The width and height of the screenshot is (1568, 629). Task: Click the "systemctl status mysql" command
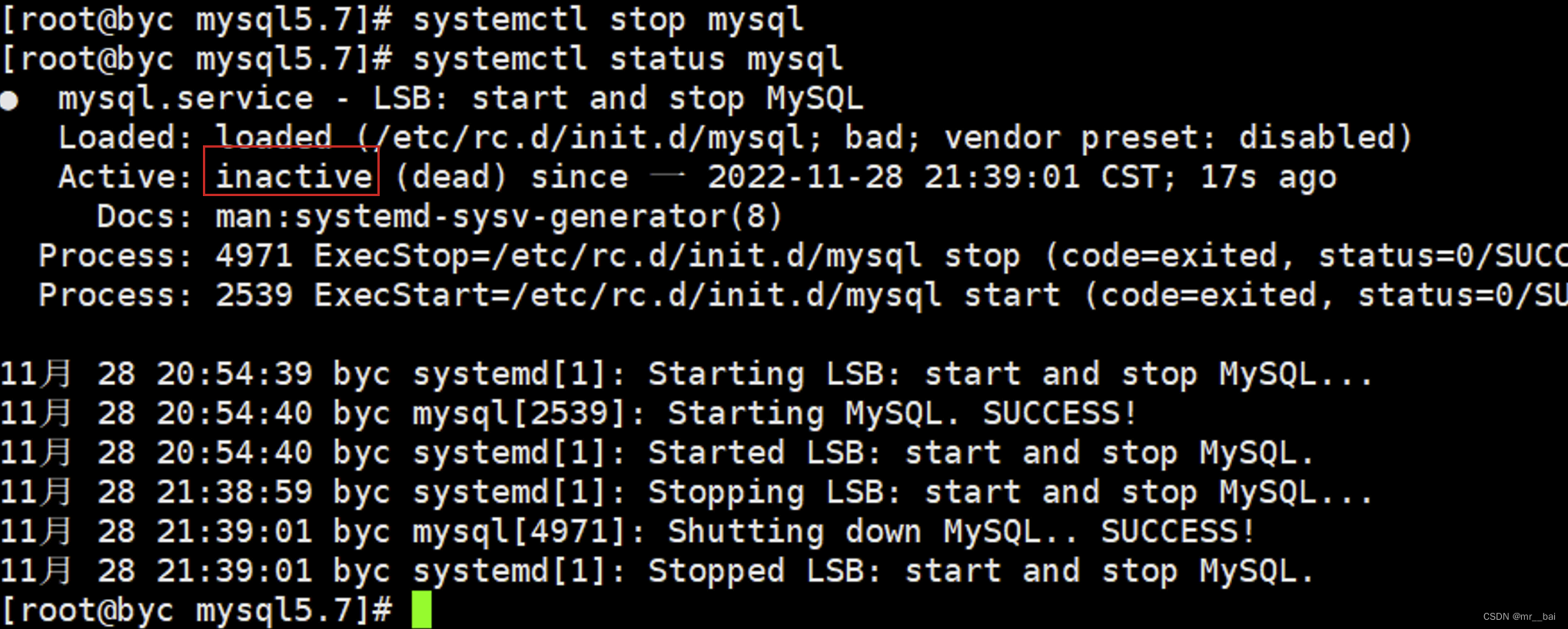(627, 59)
